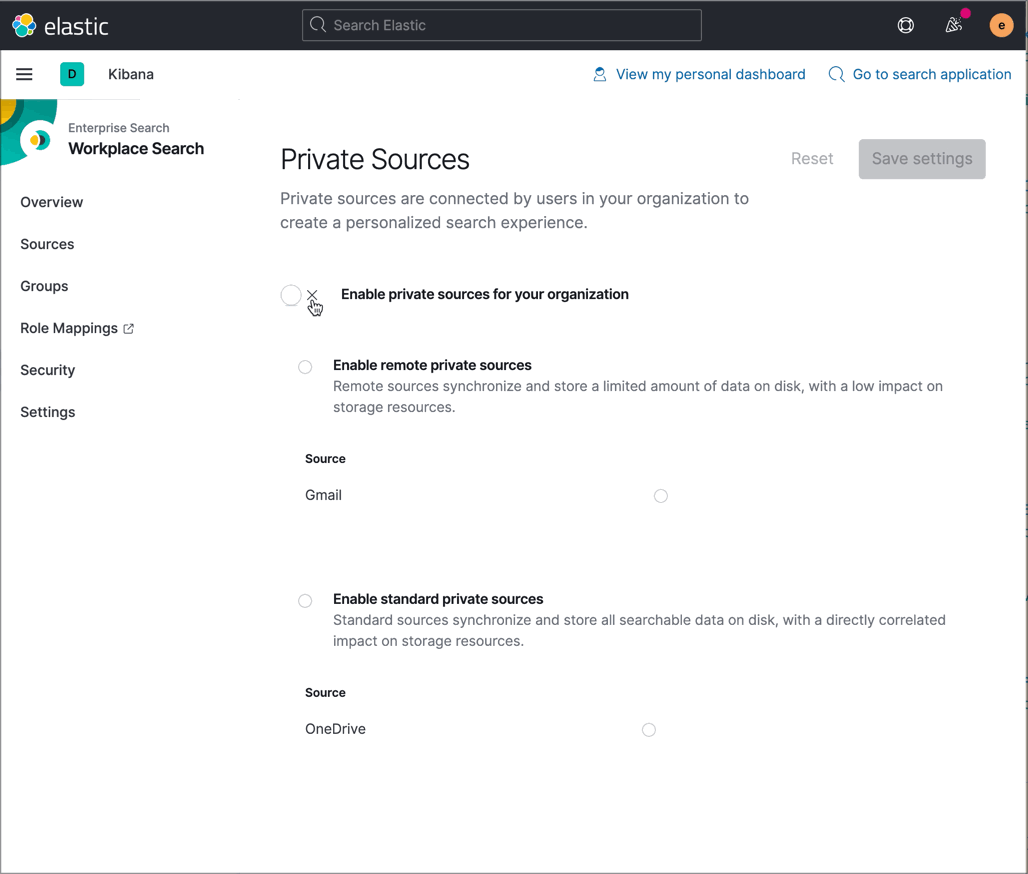Toggle the hamburger navigation menu
Viewport: 1028px width, 874px height.
[24, 74]
